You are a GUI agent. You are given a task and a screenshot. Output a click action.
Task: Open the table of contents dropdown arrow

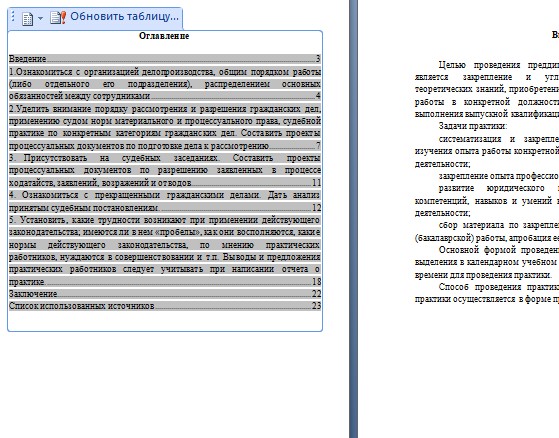pyautogui.click(x=40, y=18)
